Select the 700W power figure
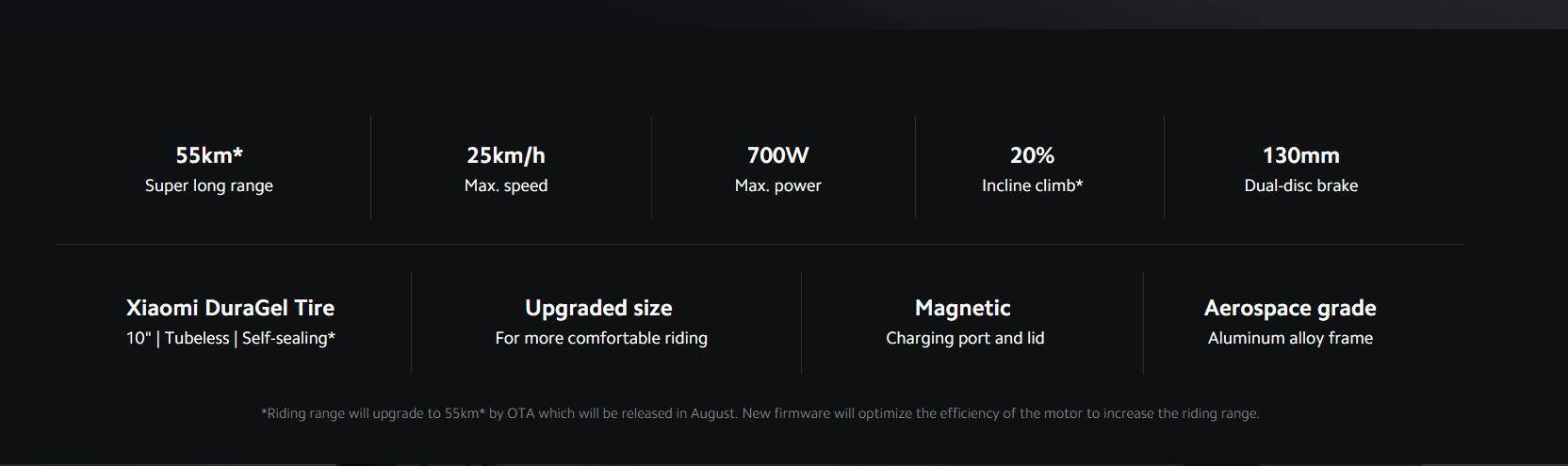Viewport: 1568px width, 466px height. 777,155
